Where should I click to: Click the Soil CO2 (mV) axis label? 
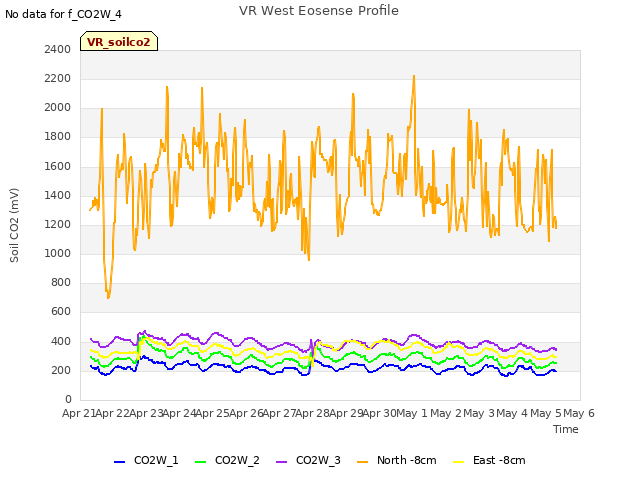(x=14, y=225)
